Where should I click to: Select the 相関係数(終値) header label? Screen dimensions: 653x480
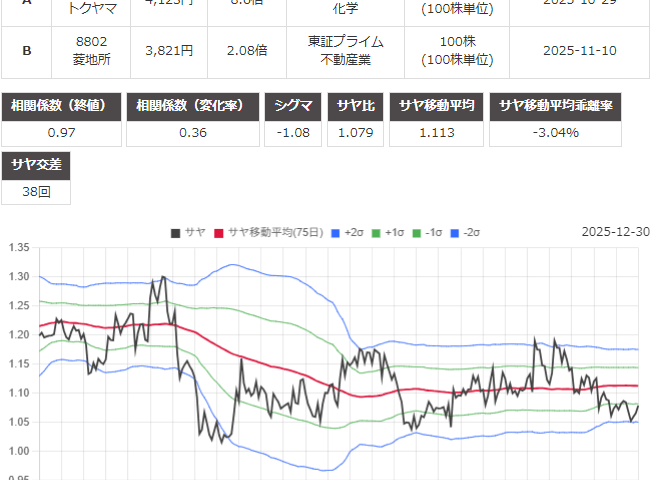click(x=64, y=106)
